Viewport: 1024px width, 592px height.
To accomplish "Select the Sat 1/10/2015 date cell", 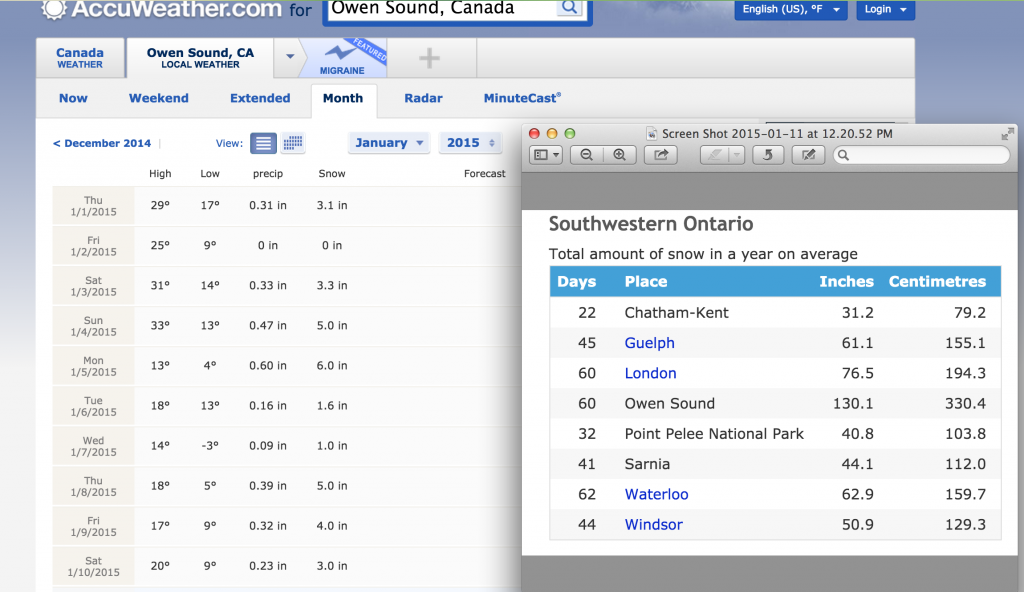I will click(x=93, y=567).
